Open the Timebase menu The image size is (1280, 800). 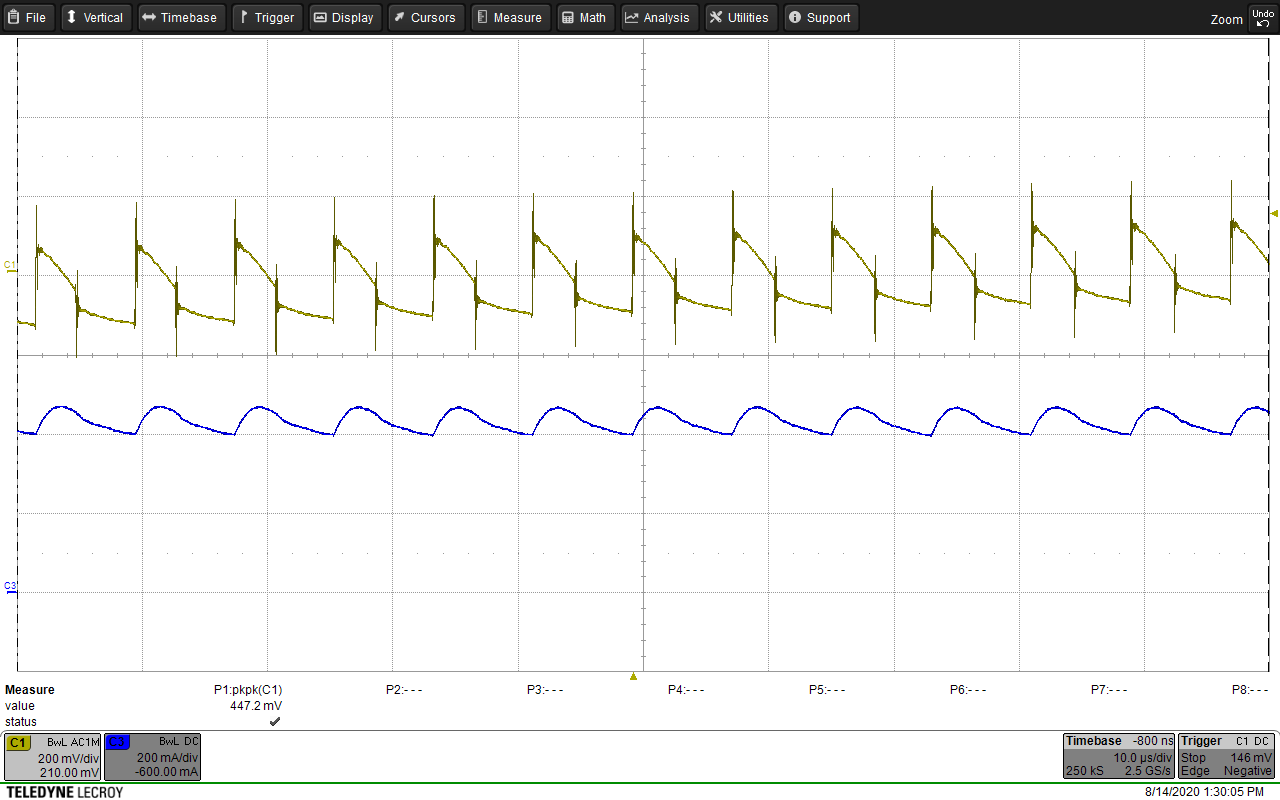point(180,17)
